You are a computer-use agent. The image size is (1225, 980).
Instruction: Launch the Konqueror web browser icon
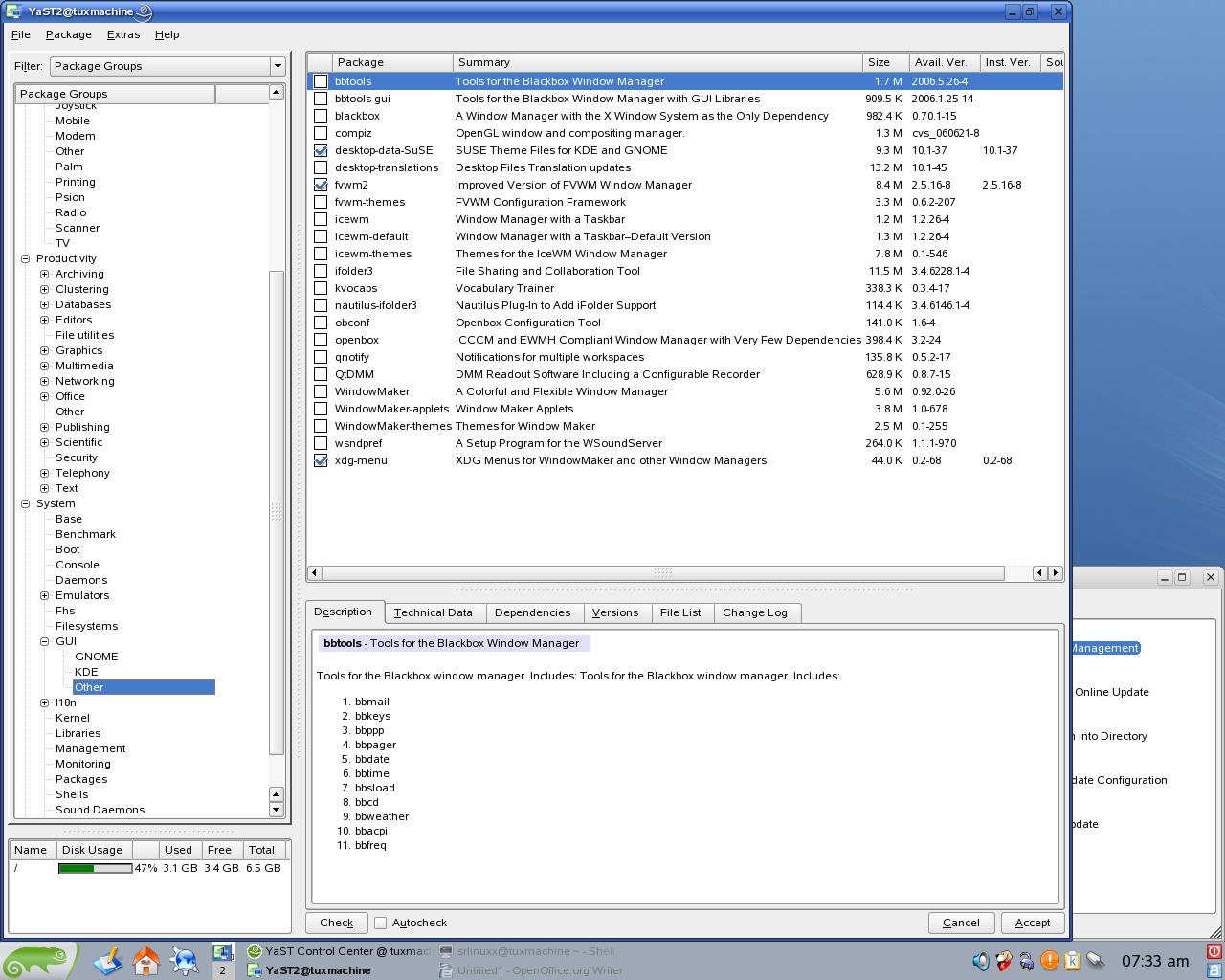click(184, 960)
